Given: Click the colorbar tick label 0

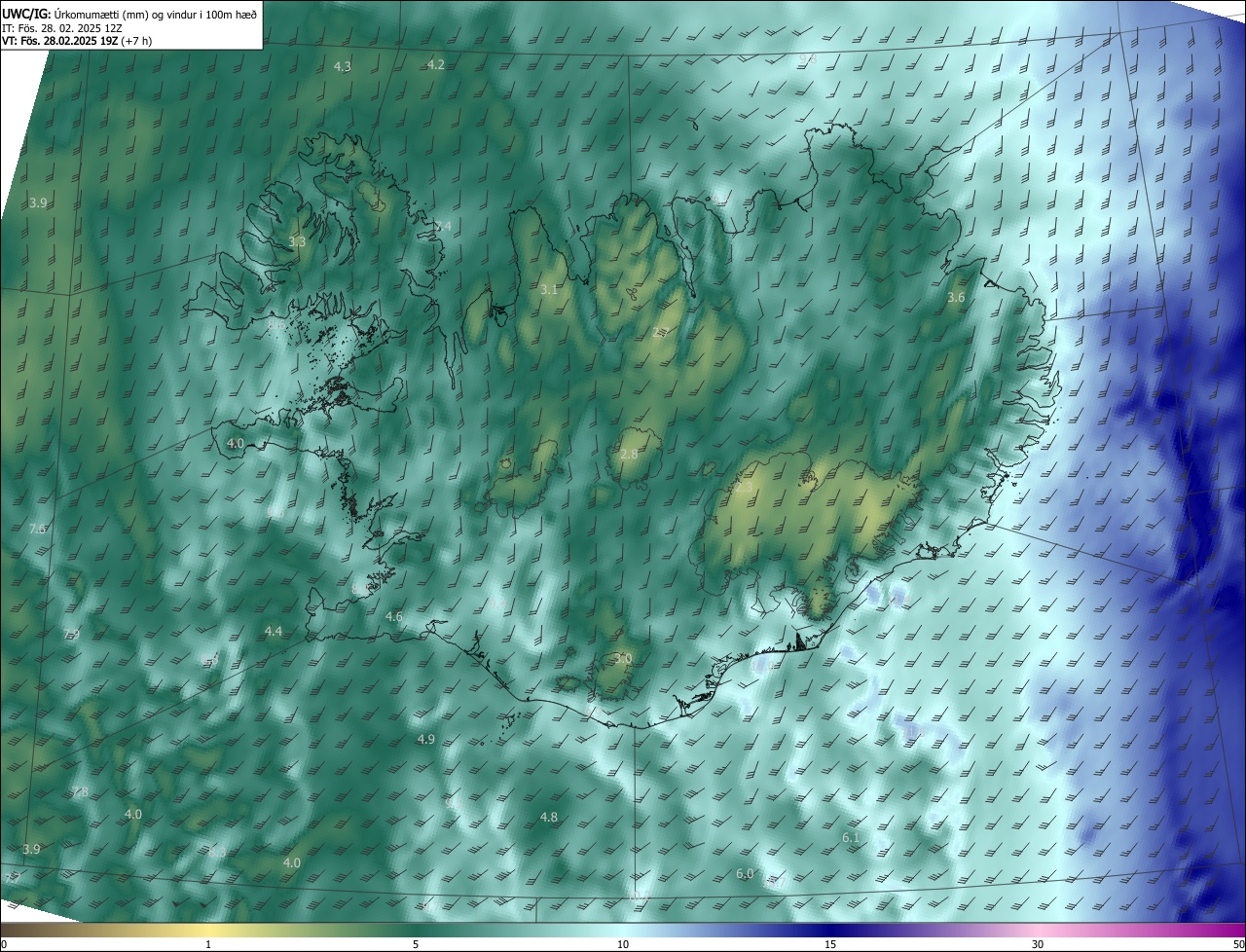Looking at the screenshot, I should (4, 944).
